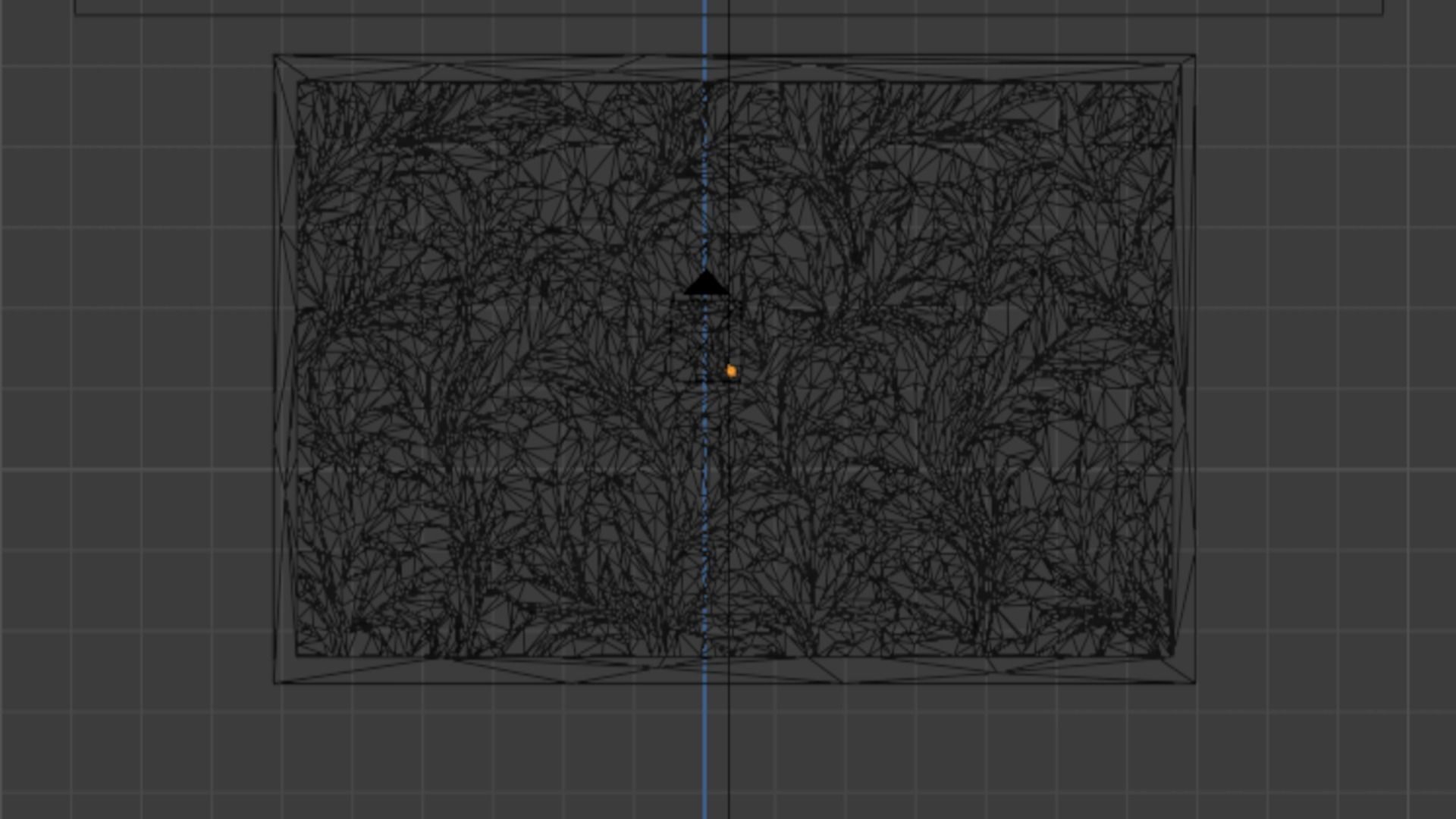Select the dense wireframe mesh object
1456x819 pixels.
click(x=734, y=369)
